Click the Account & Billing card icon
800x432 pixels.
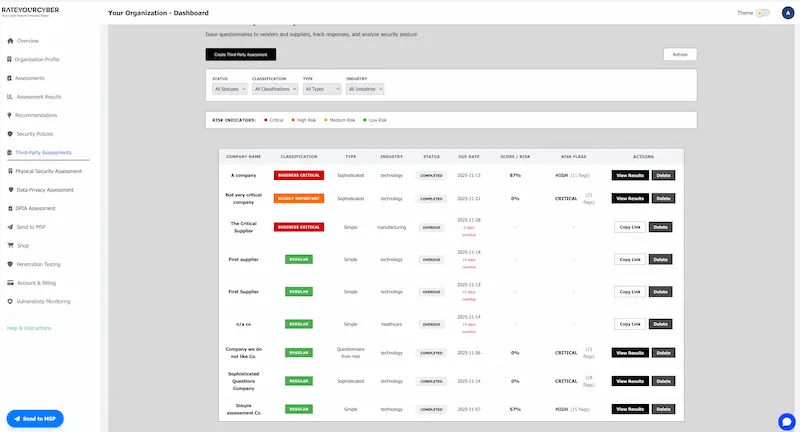point(10,282)
